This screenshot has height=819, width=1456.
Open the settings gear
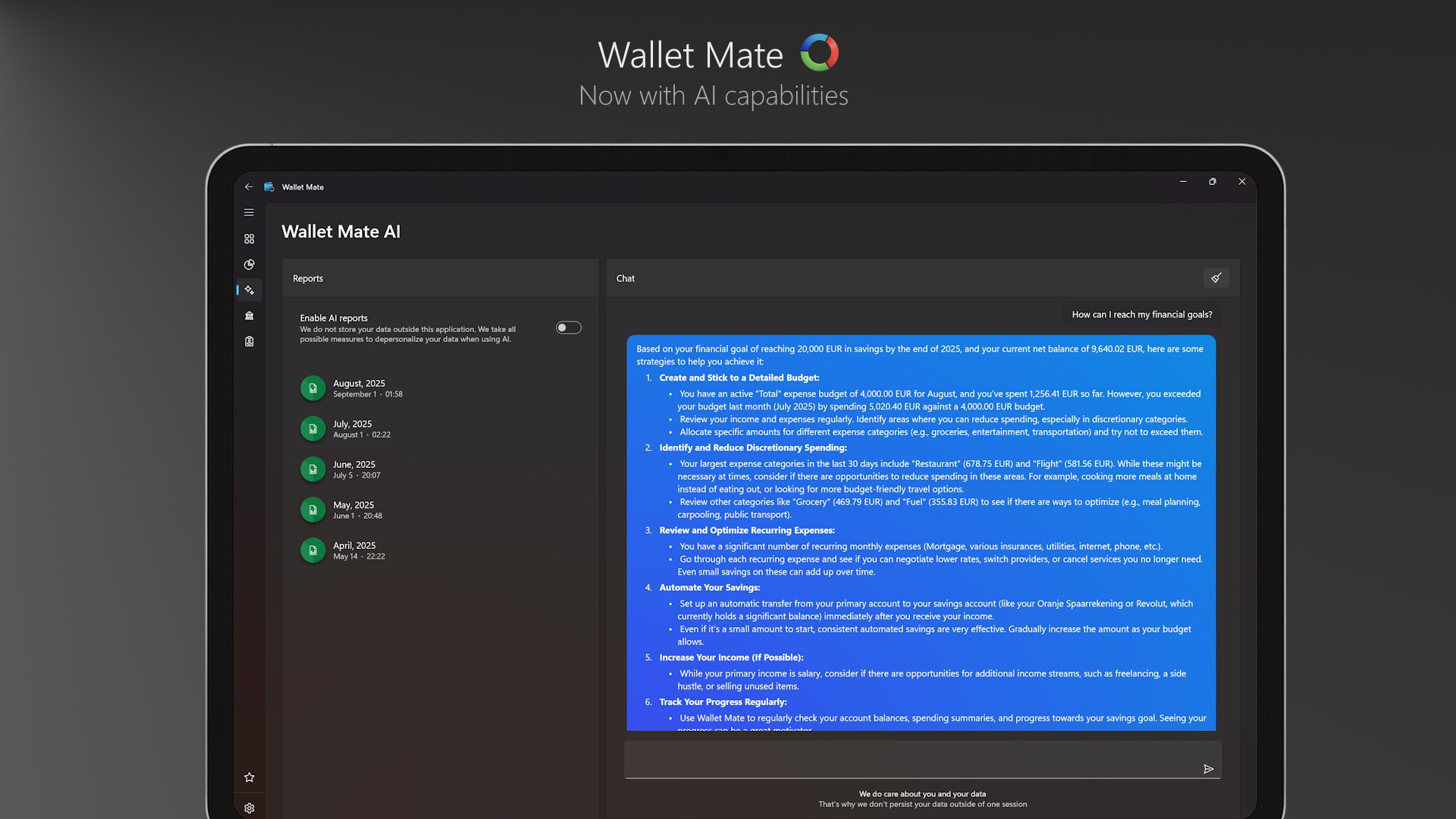[249, 808]
